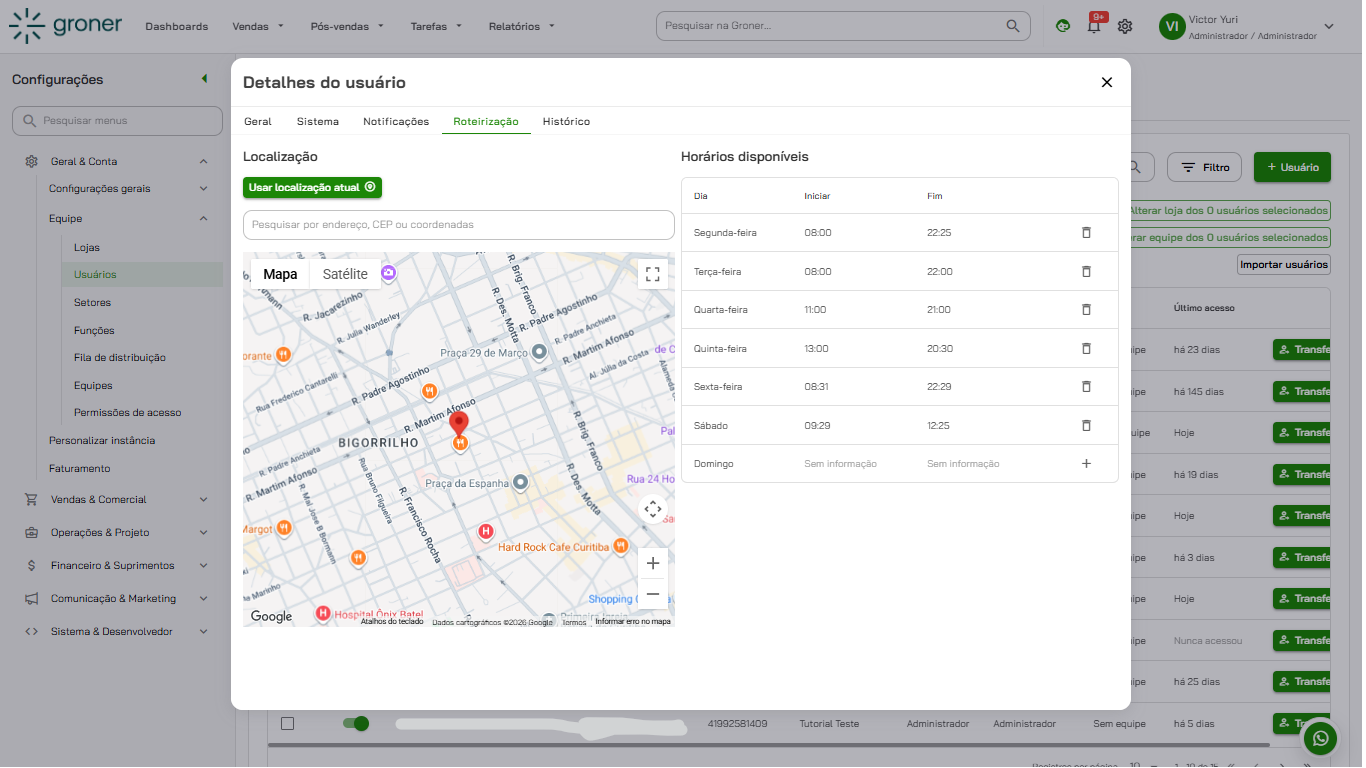1366x768 pixels.
Task: Click the VI user avatar
Action: click(x=1171, y=27)
